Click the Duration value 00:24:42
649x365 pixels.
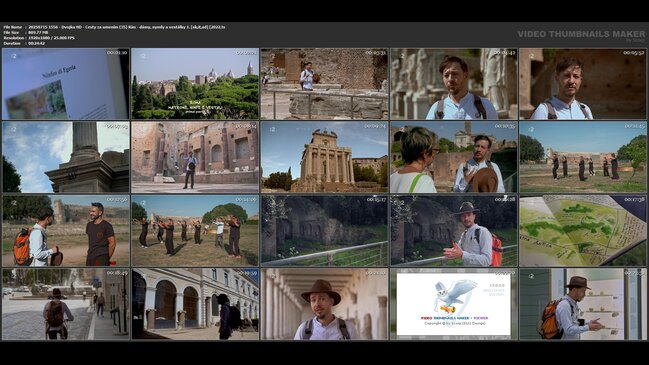(37, 43)
